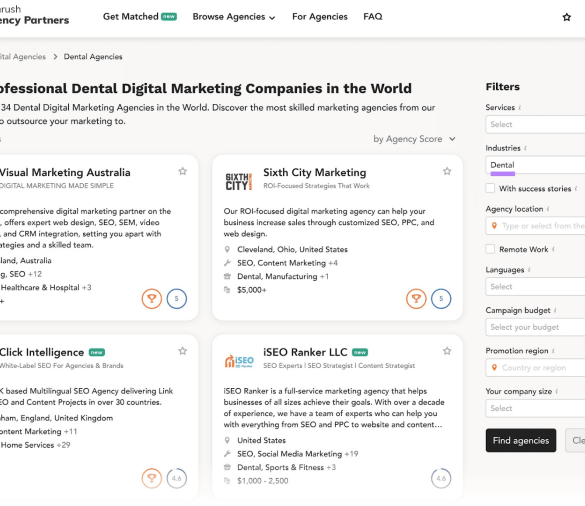The height and width of the screenshot is (506, 585).
Task: Click Dental, Manufacturing +1 industries text
Action: tap(283, 277)
